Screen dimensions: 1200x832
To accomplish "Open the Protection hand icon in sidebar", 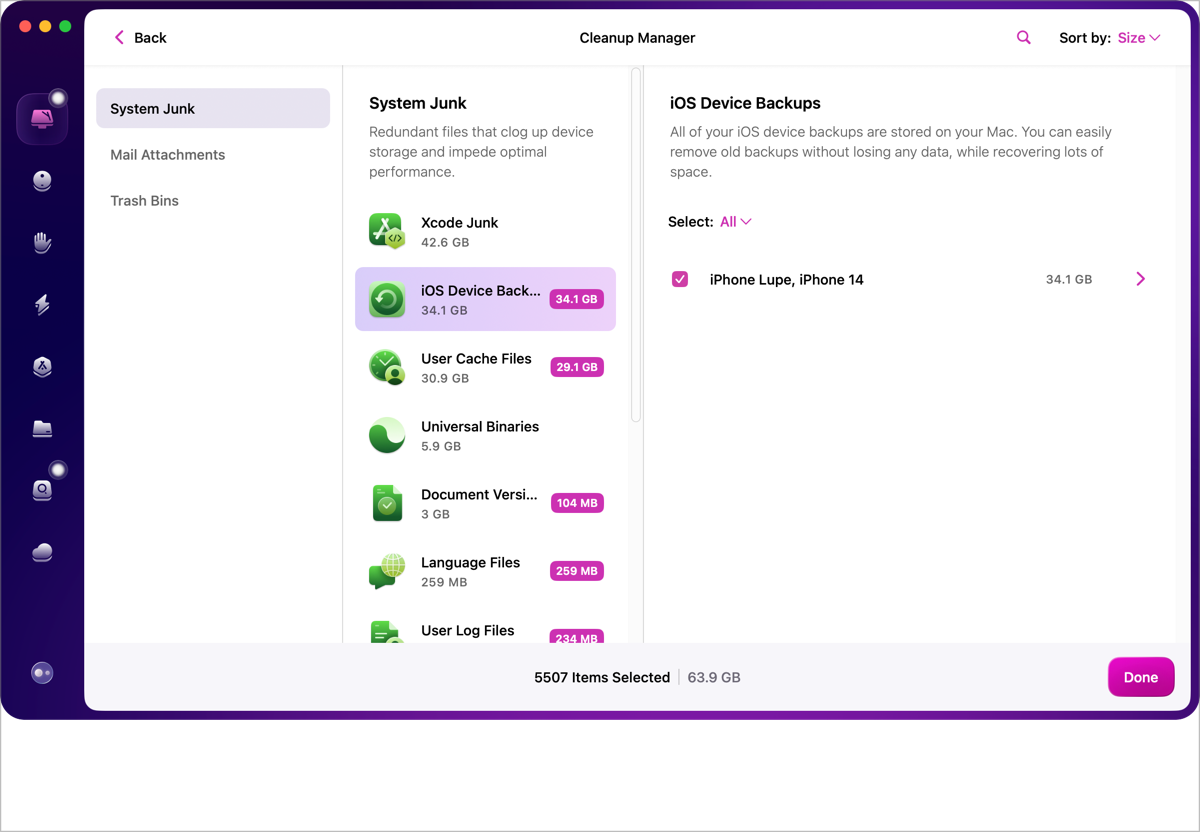I will [42, 243].
